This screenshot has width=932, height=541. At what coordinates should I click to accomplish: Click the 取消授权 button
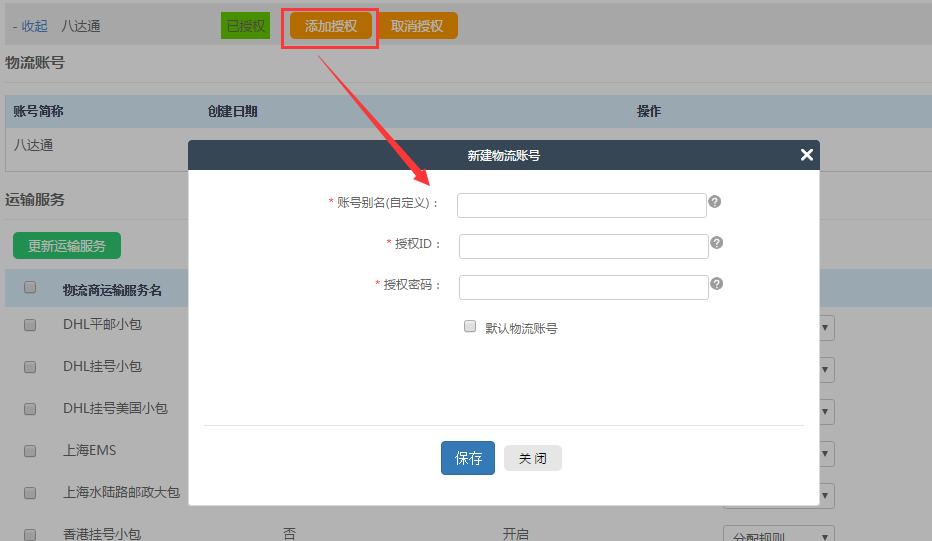click(417, 26)
